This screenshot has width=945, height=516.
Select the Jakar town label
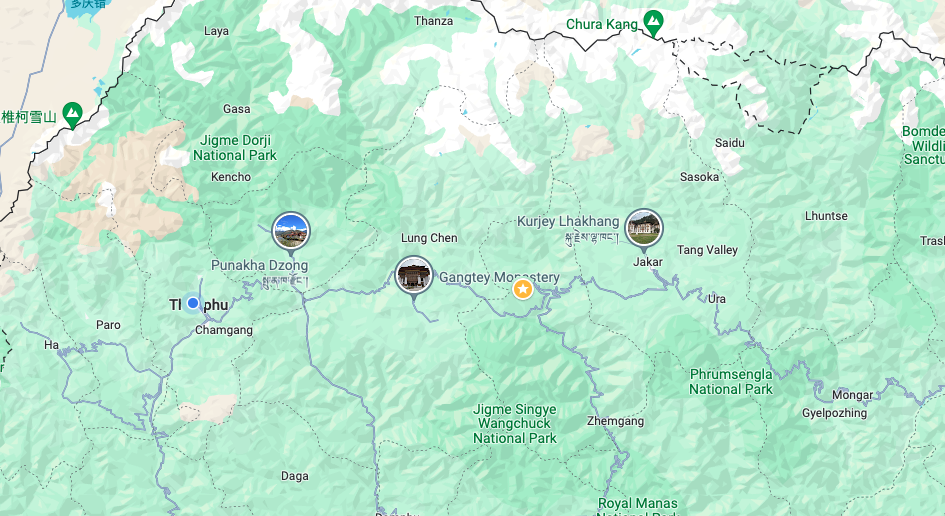pos(648,262)
